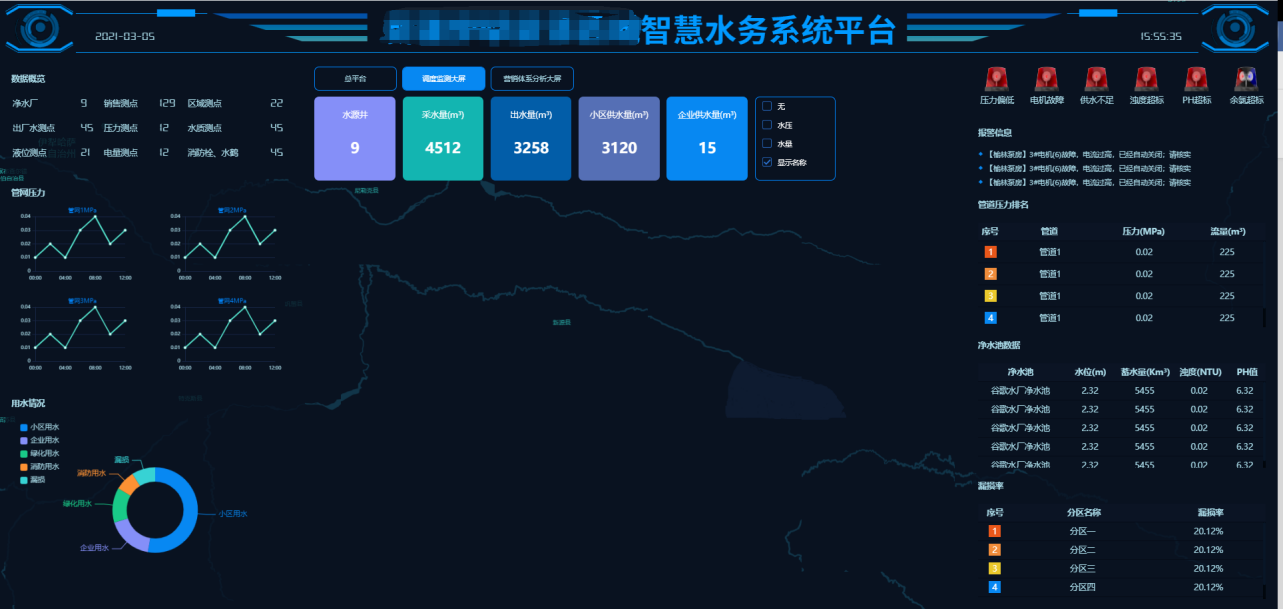The width and height of the screenshot is (1283, 609).
Task: Click the 水源井 statistics card
Action: coord(355,138)
